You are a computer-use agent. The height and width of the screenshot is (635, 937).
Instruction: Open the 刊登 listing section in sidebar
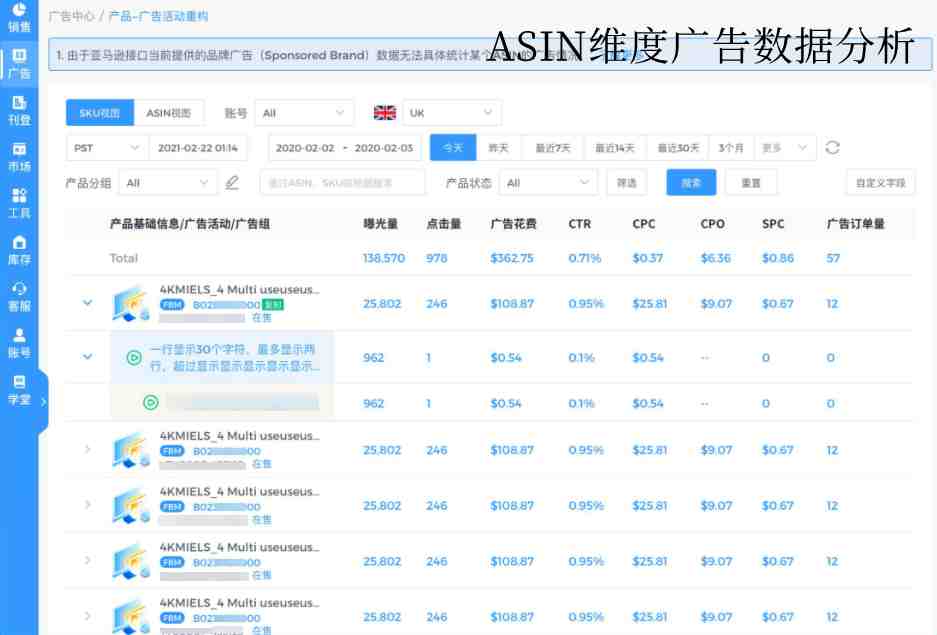(x=18, y=110)
